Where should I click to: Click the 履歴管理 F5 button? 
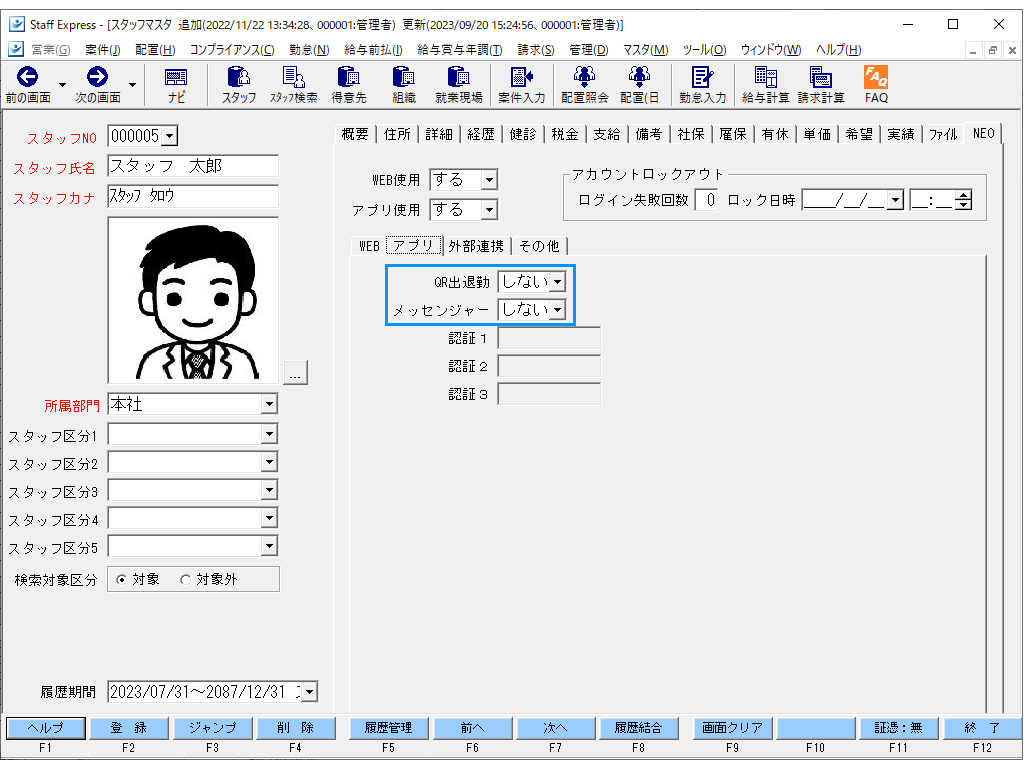pos(389,728)
